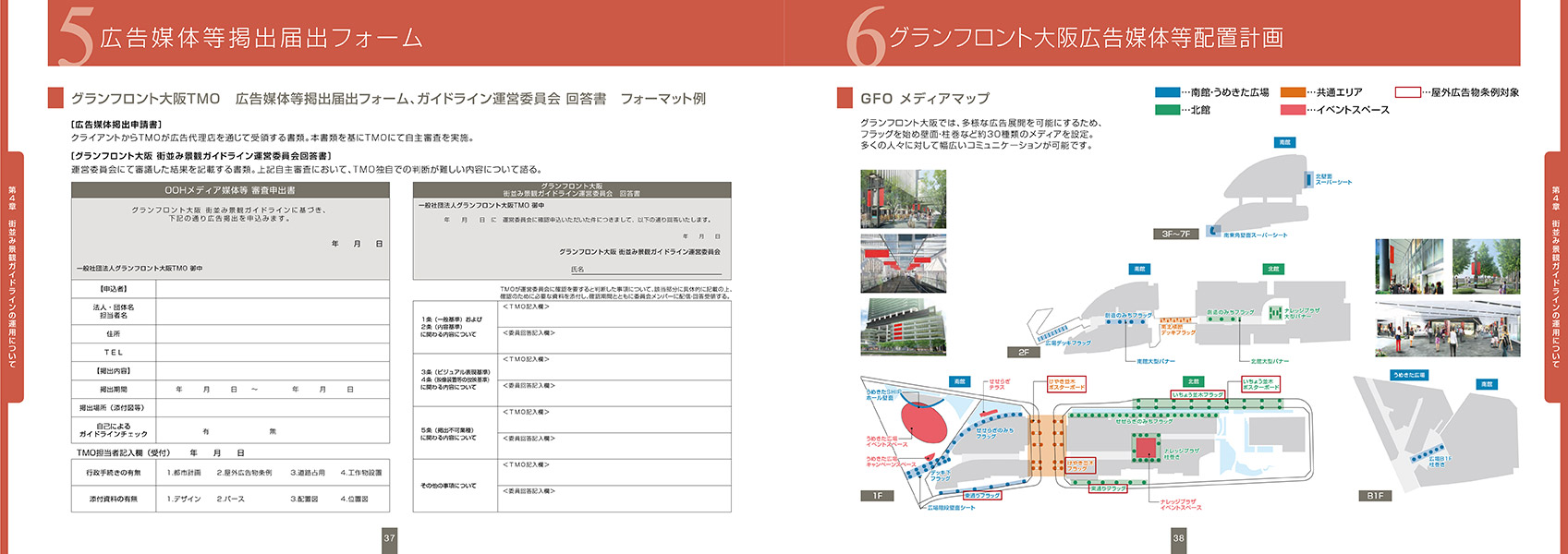
Task: Select option 3.道路占用
Action: pos(308,473)
